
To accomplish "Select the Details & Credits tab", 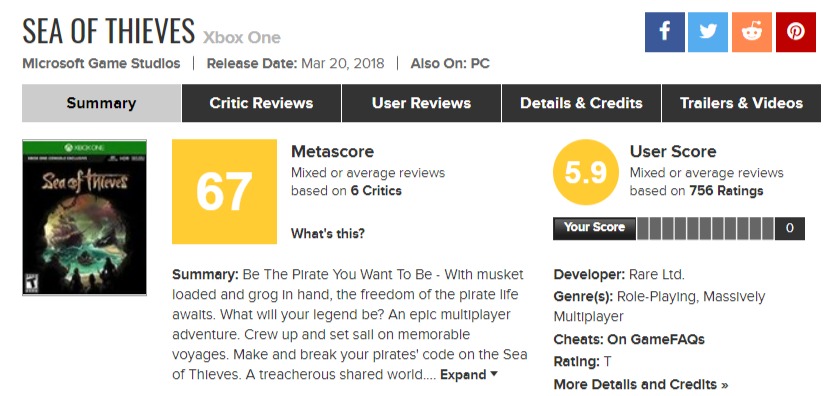I will (x=581, y=103).
